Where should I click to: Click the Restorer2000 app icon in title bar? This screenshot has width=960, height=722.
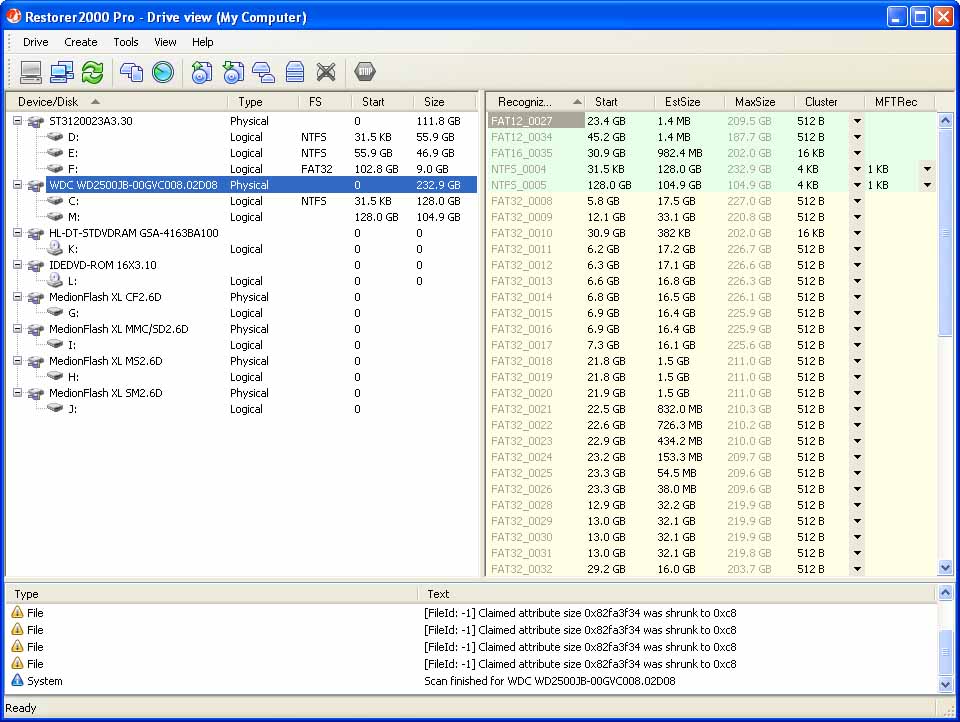(x=13, y=17)
